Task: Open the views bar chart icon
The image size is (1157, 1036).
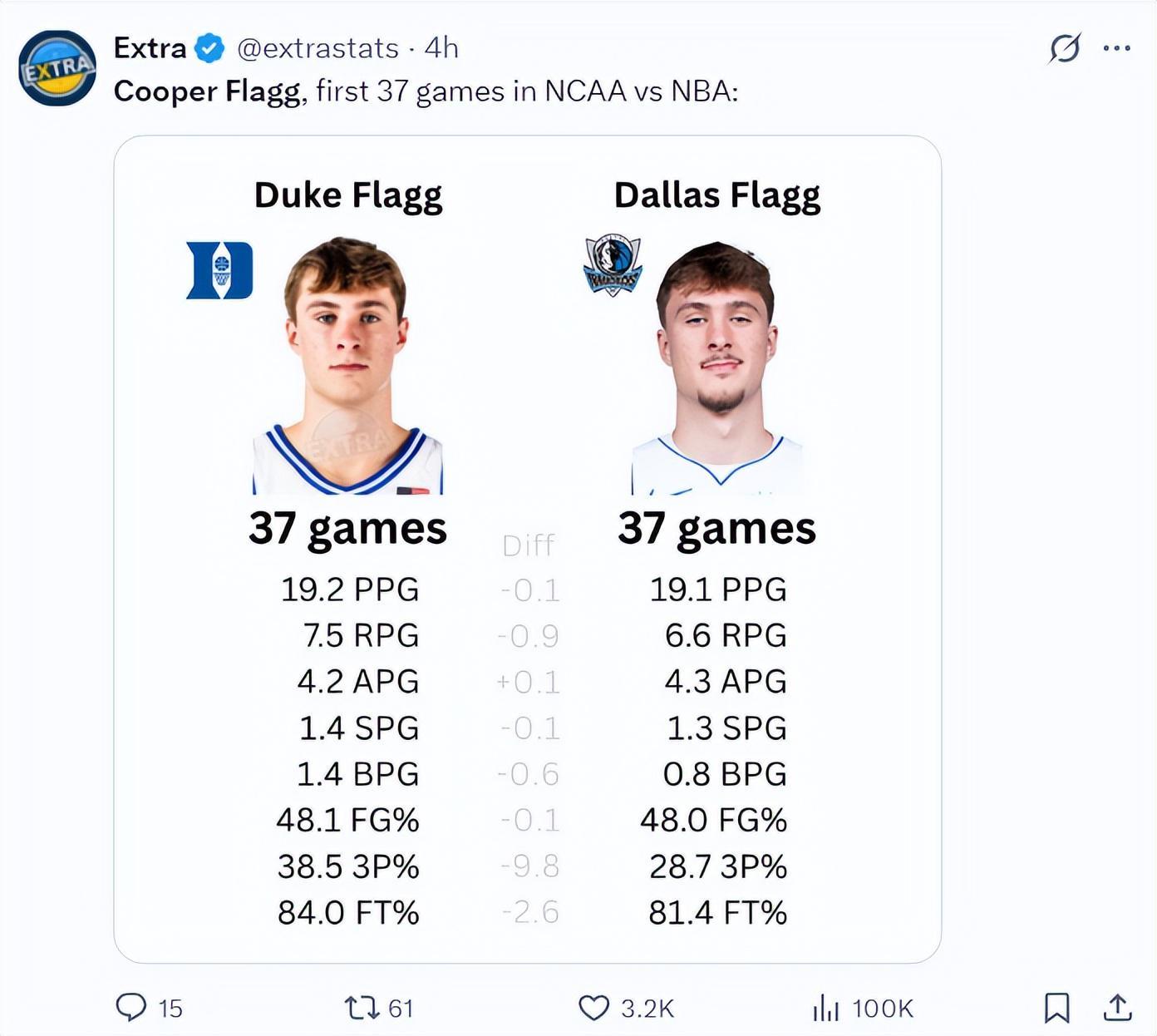Action: (825, 1008)
